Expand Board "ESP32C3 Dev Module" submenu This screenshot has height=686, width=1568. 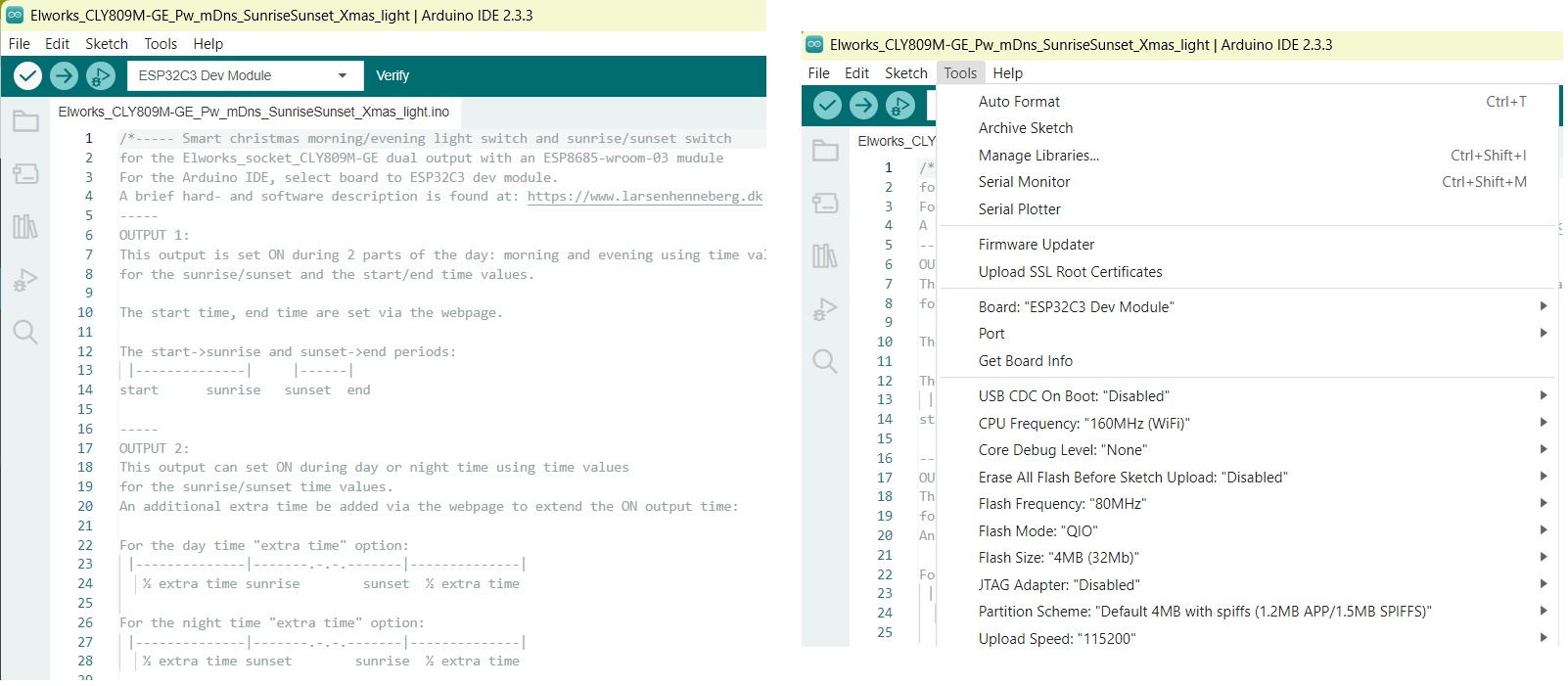tap(1247, 306)
